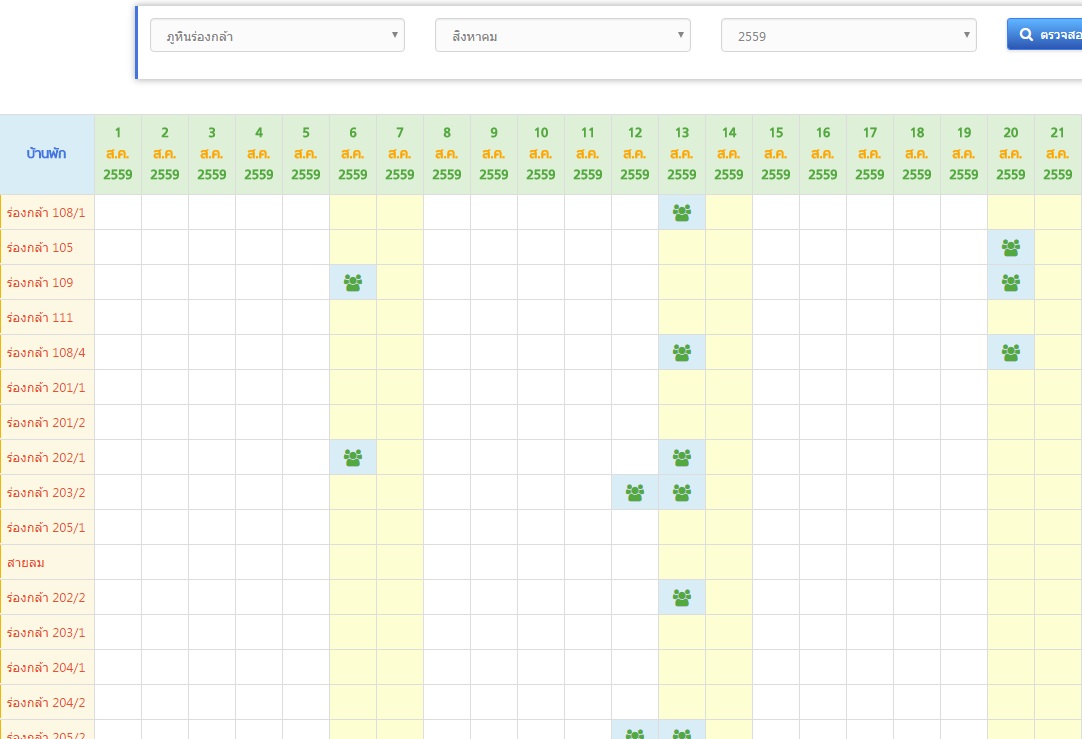Open the ภูหินร่องกล้า park dropdown

coord(277,35)
